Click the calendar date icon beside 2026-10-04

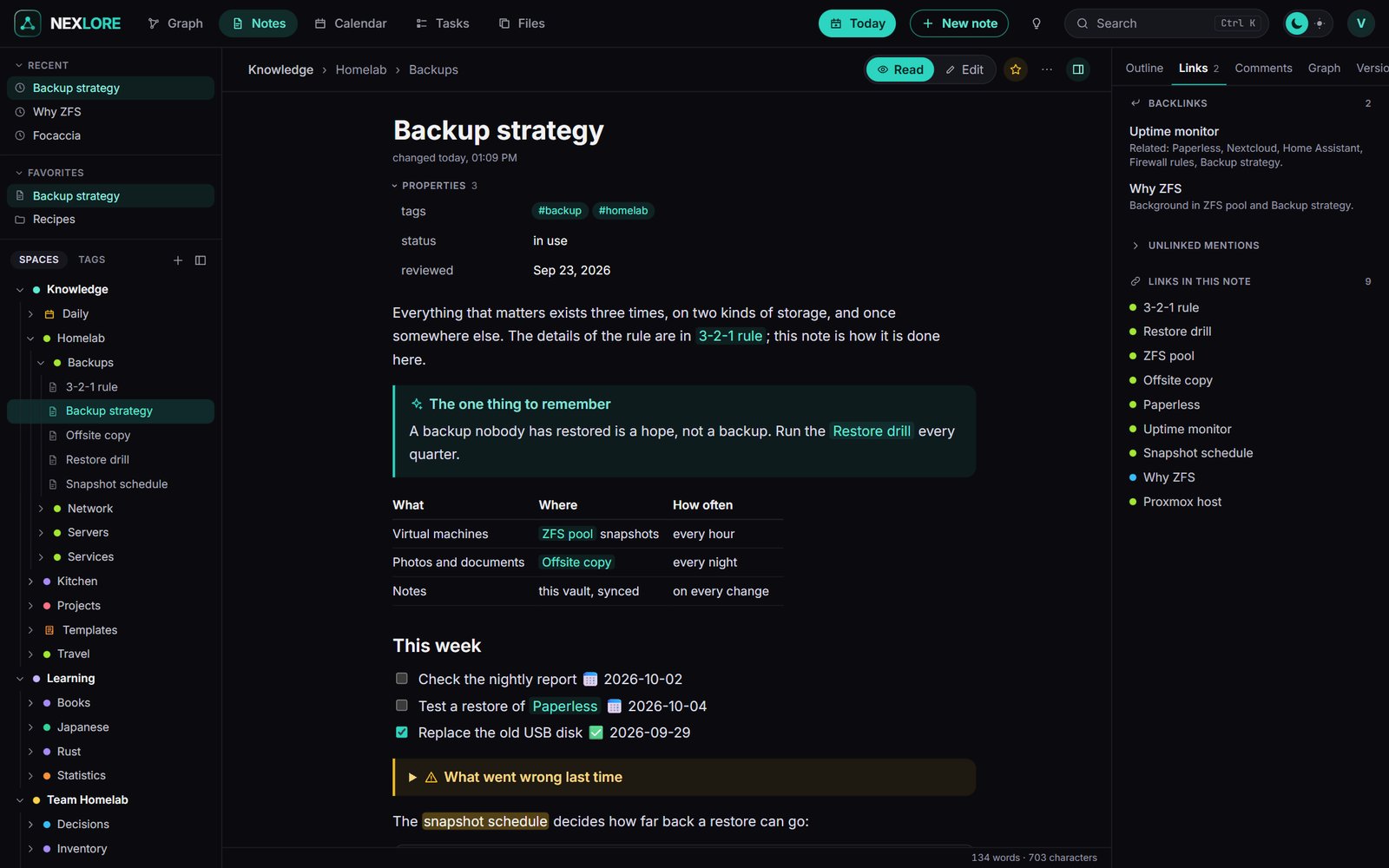[x=615, y=706]
